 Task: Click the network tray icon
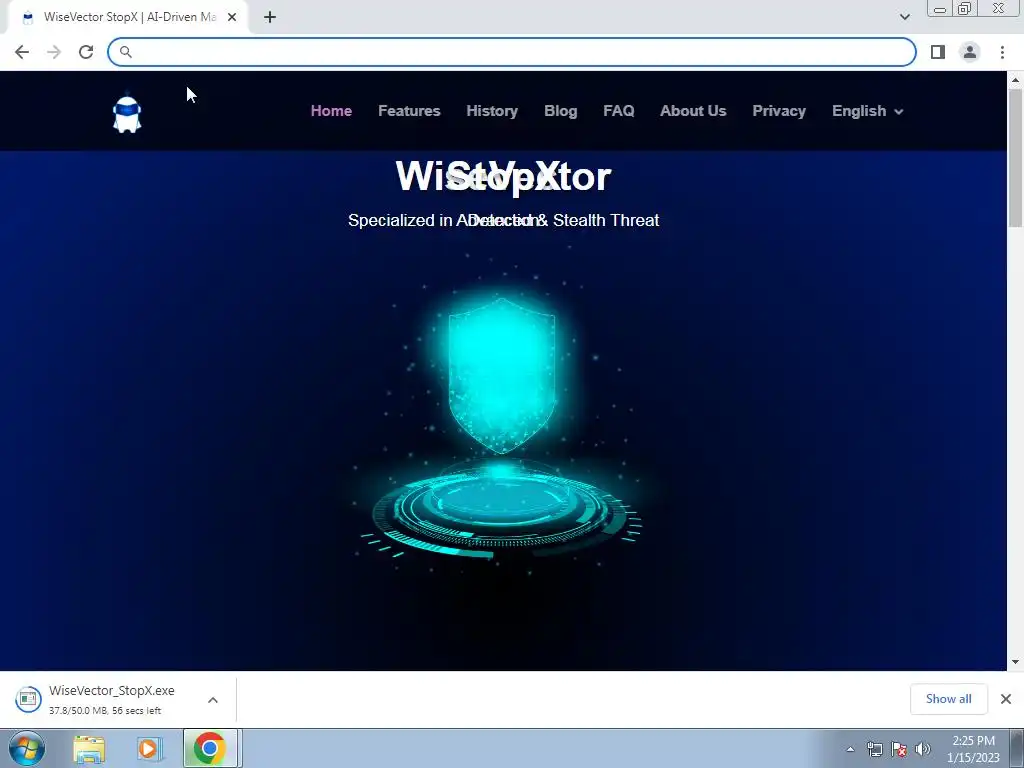(x=874, y=749)
